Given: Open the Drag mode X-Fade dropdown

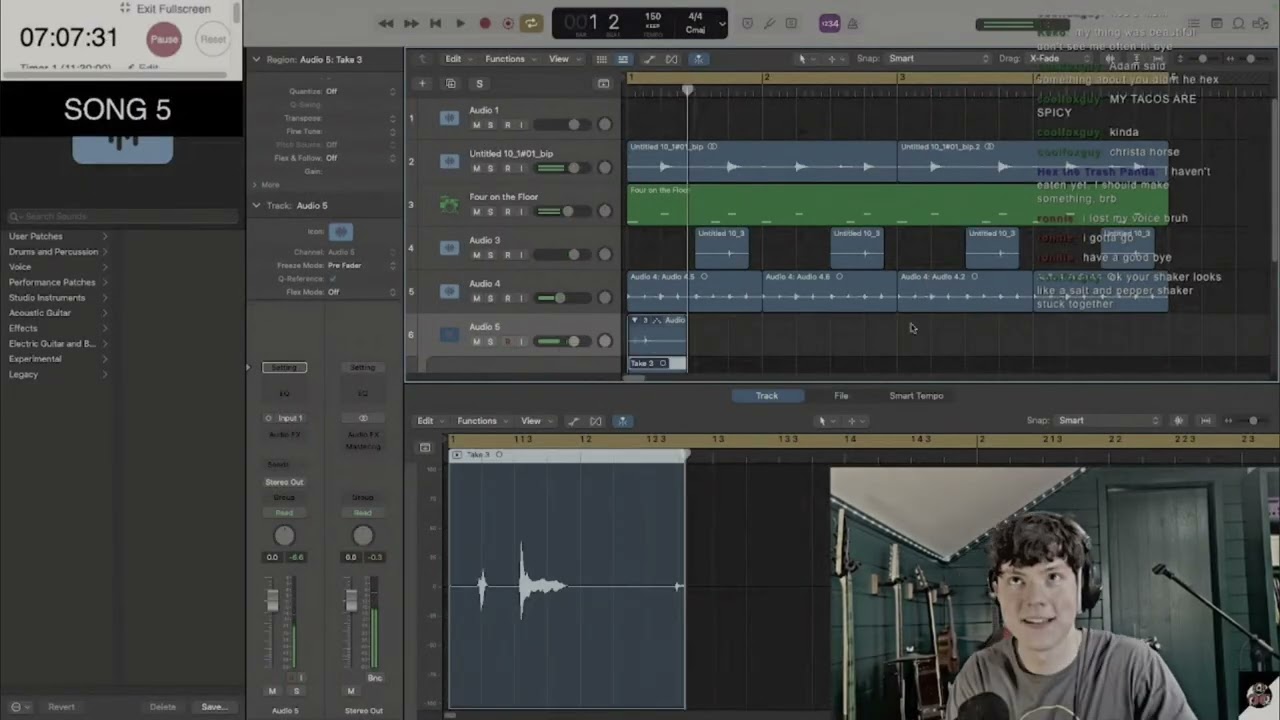Looking at the screenshot, I should [1060, 59].
